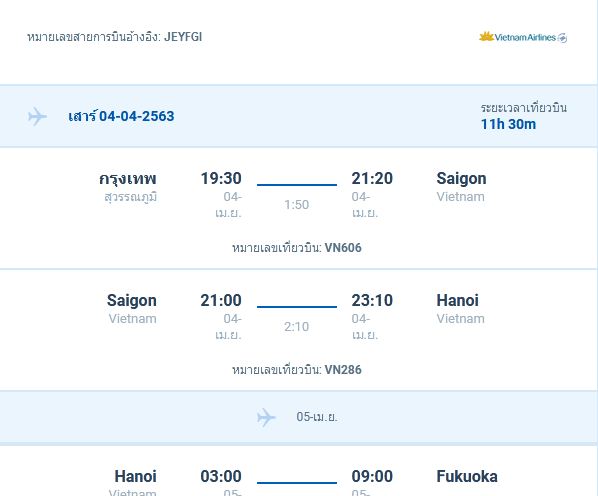
Task: Click the Hanoi destination of flight VN286
Action: [x=458, y=300]
